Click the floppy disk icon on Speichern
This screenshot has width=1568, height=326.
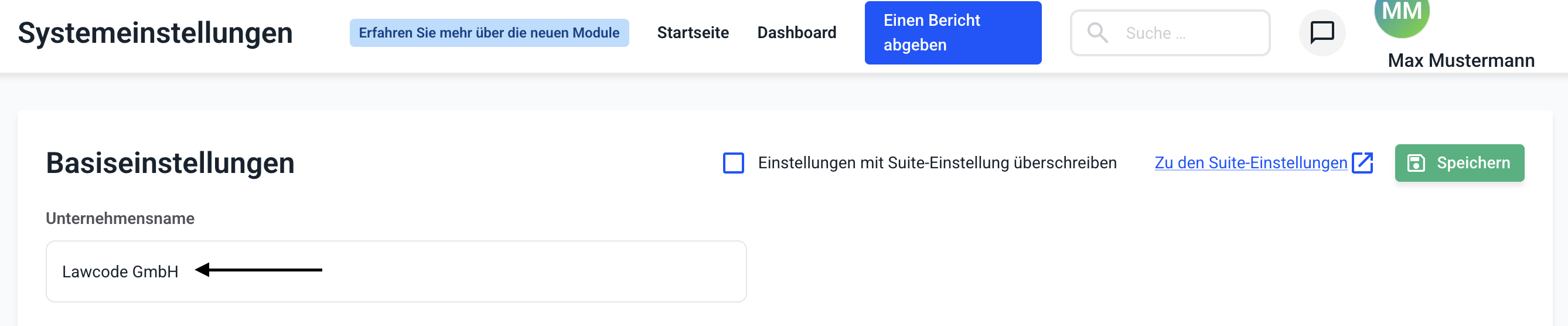1416,164
